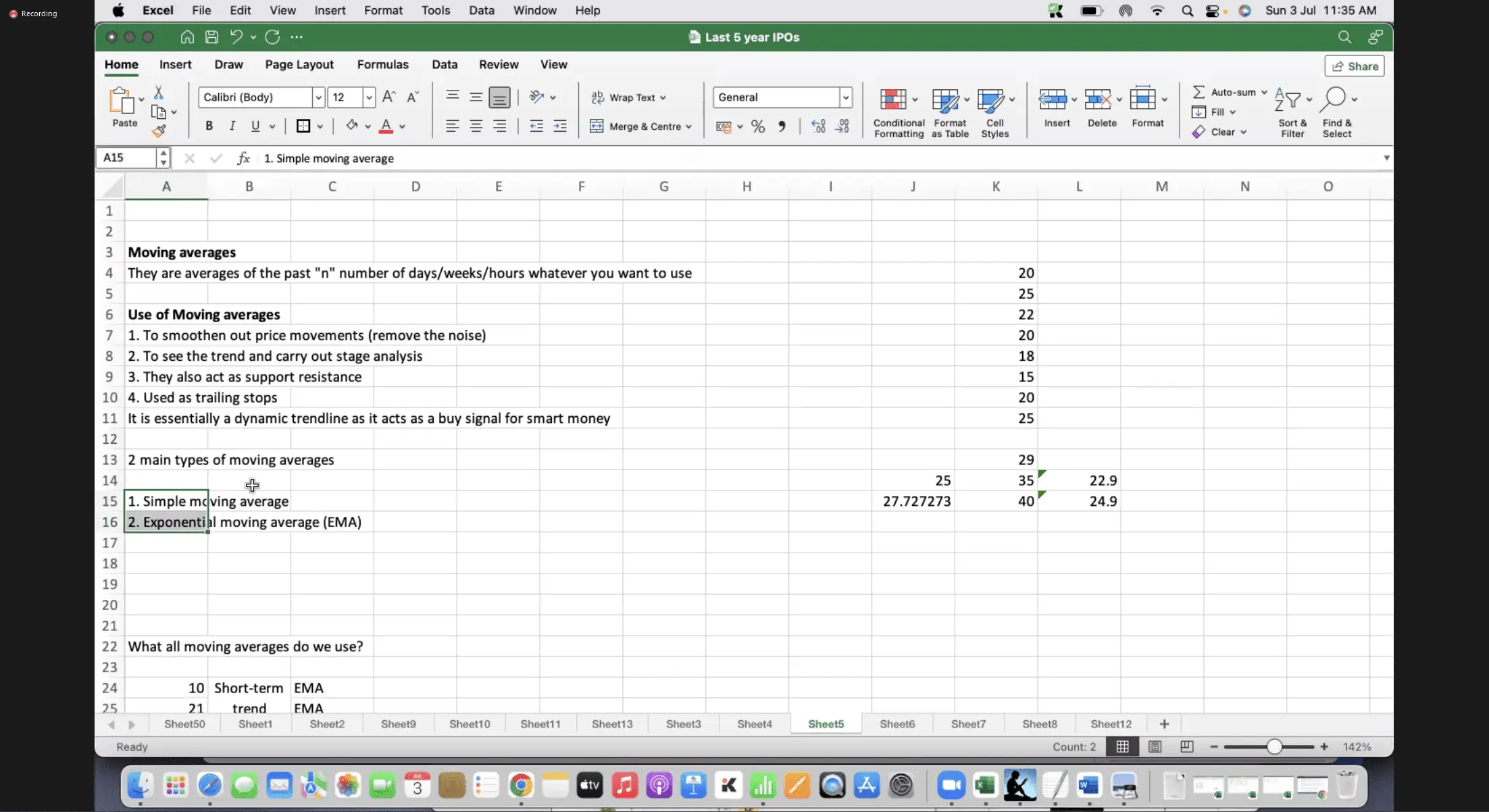Switch to the Sheet6 tab
The image size is (1489, 812).
897,724
